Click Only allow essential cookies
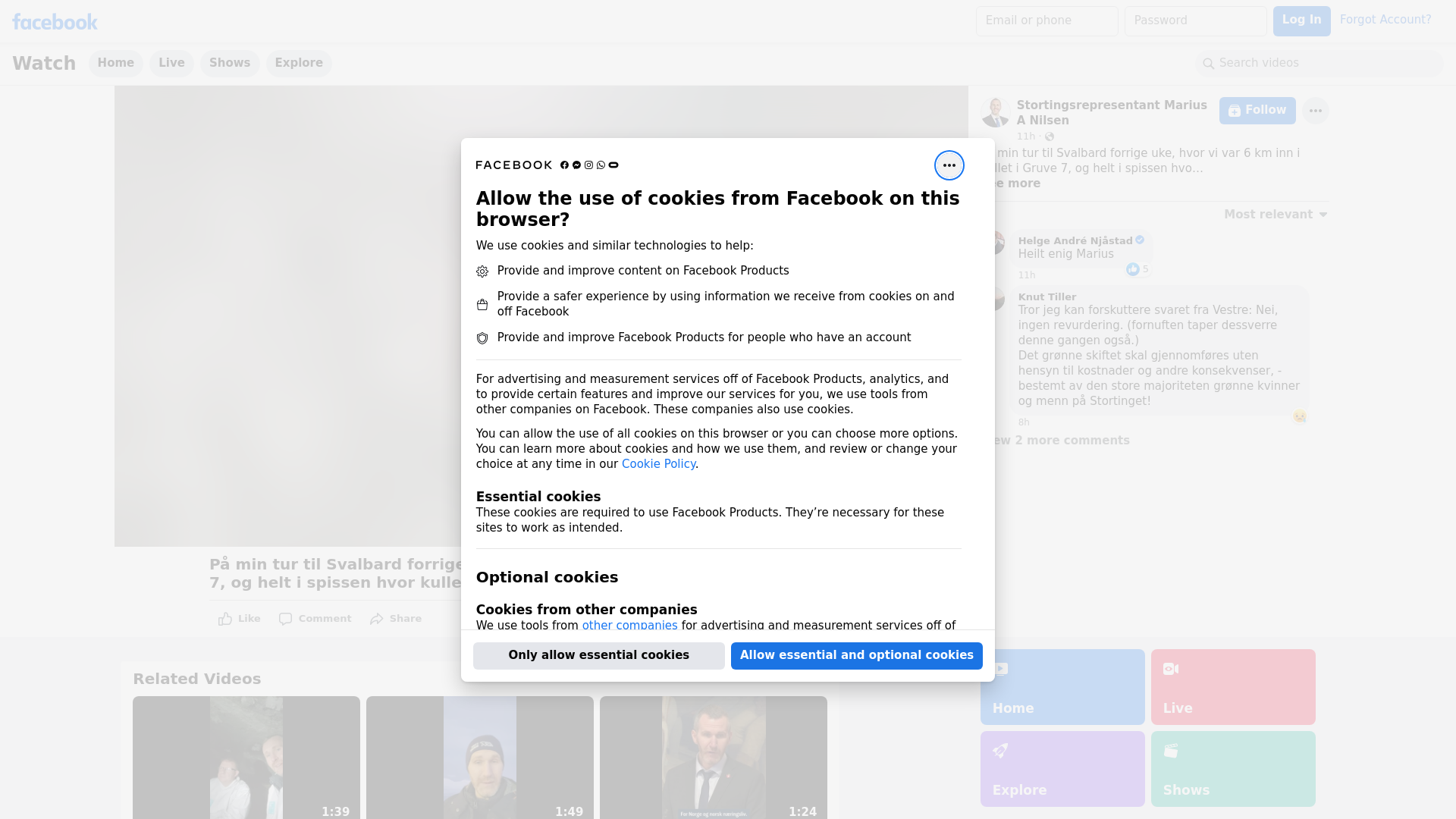The image size is (1456, 819). 599,656
